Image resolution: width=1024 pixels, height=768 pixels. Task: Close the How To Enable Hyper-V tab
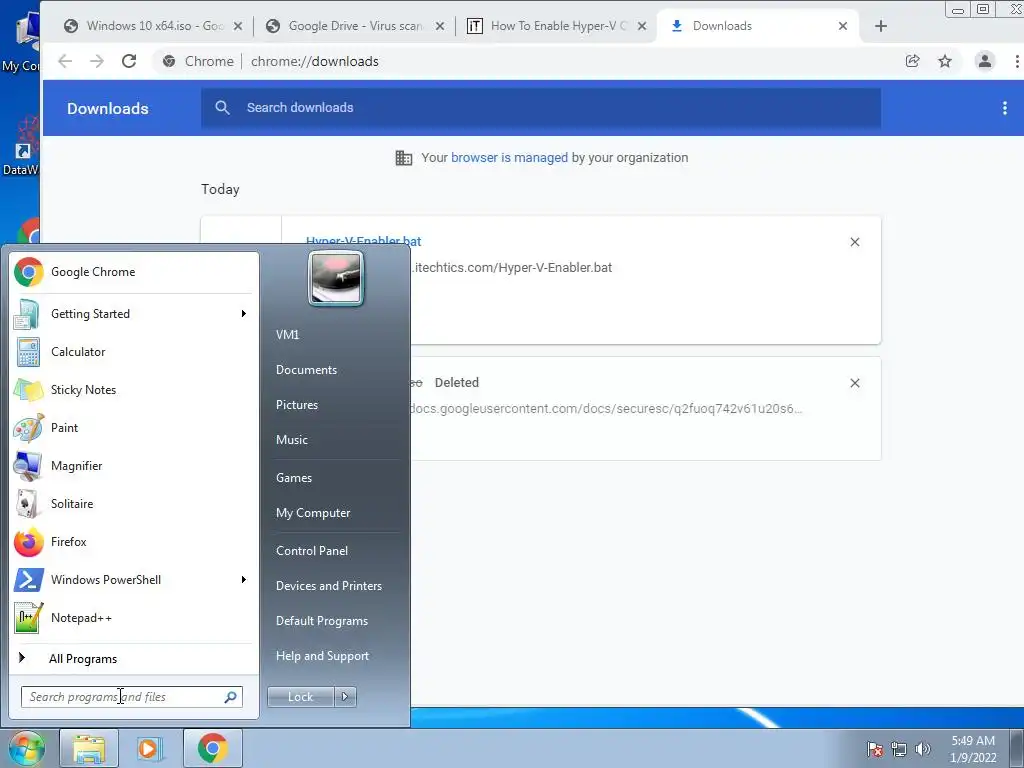(x=642, y=26)
